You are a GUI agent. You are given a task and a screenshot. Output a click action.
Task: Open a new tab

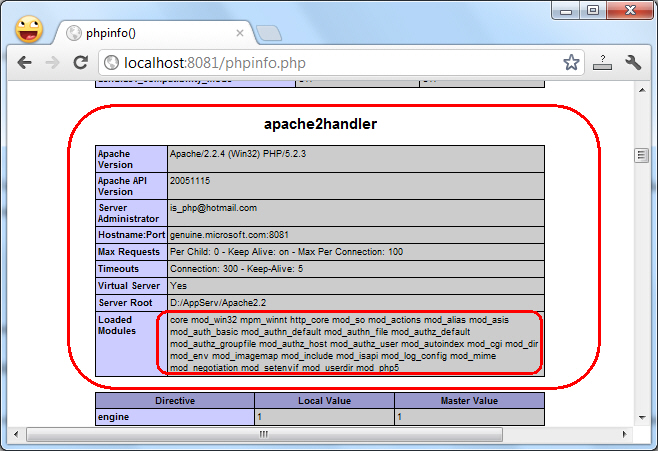click(269, 33)
